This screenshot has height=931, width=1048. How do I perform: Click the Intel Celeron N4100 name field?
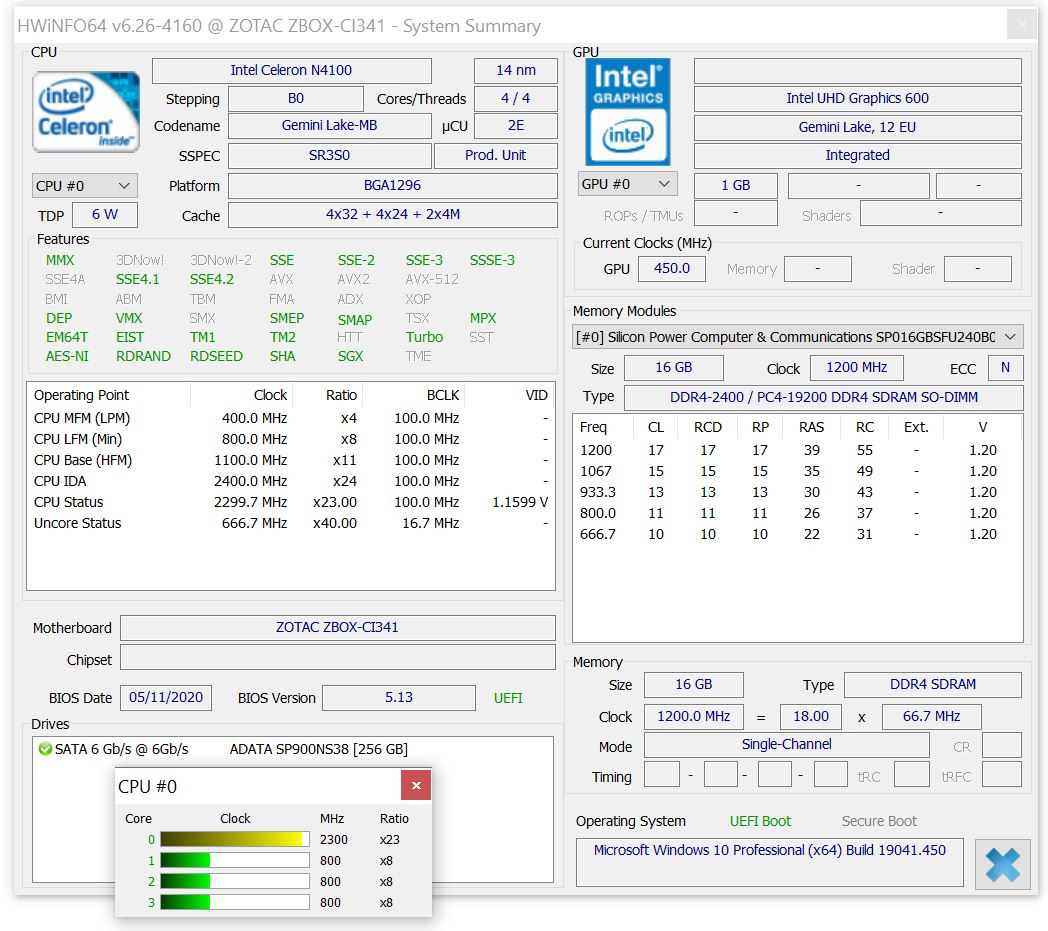[x=291, y=70]
